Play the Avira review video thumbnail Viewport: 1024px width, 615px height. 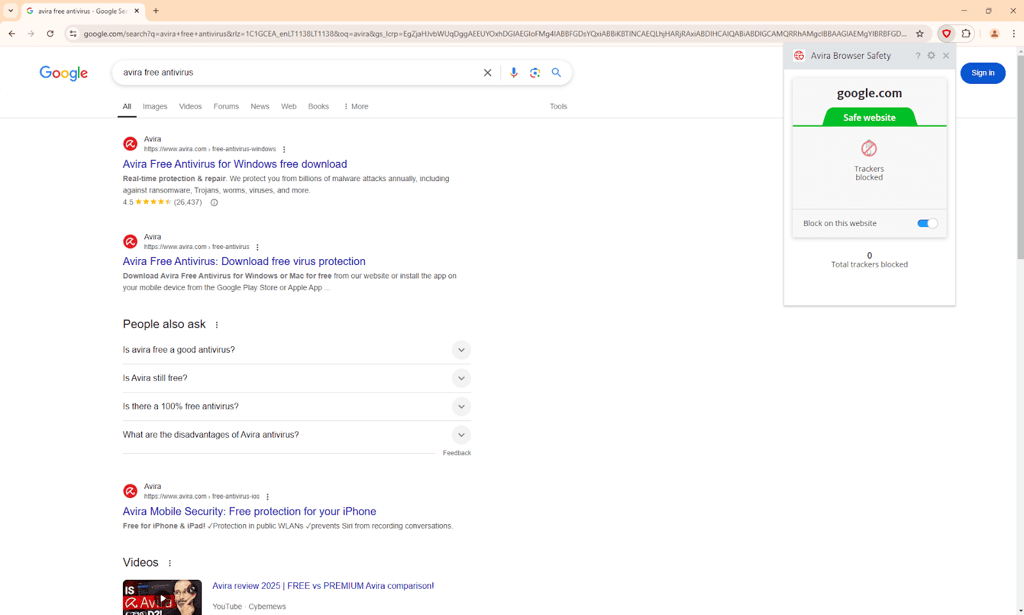[162, 597]
